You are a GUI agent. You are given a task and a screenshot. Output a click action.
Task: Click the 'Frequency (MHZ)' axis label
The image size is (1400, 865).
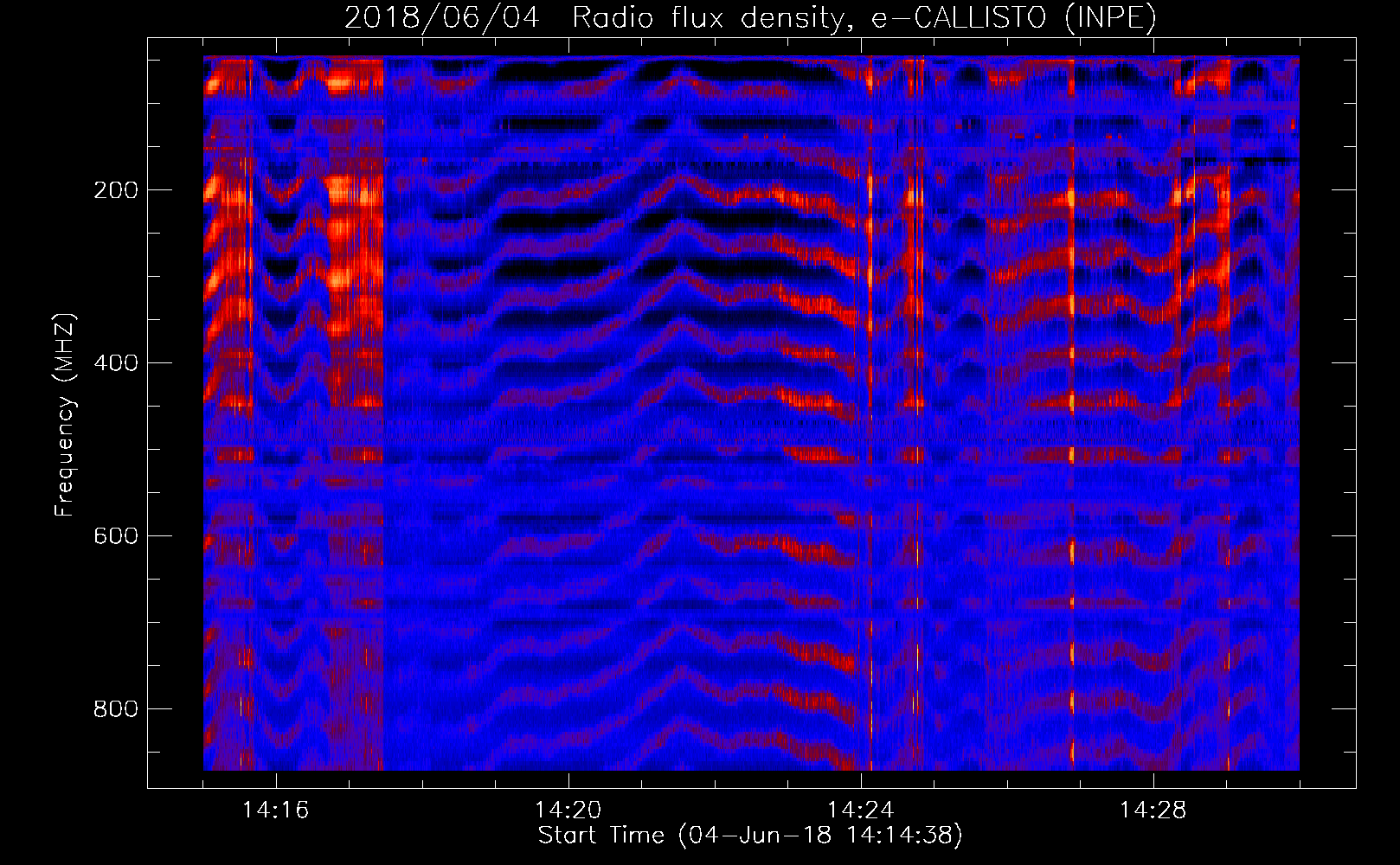(x=65, y=414)
